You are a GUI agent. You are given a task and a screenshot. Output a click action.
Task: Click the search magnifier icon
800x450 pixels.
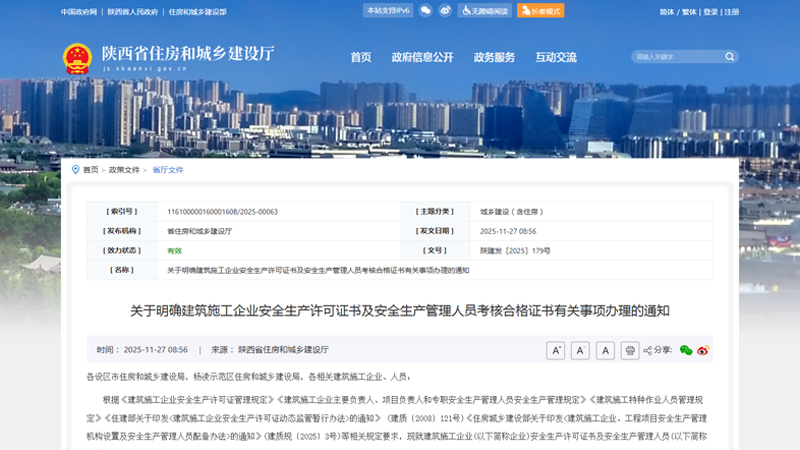730,57
